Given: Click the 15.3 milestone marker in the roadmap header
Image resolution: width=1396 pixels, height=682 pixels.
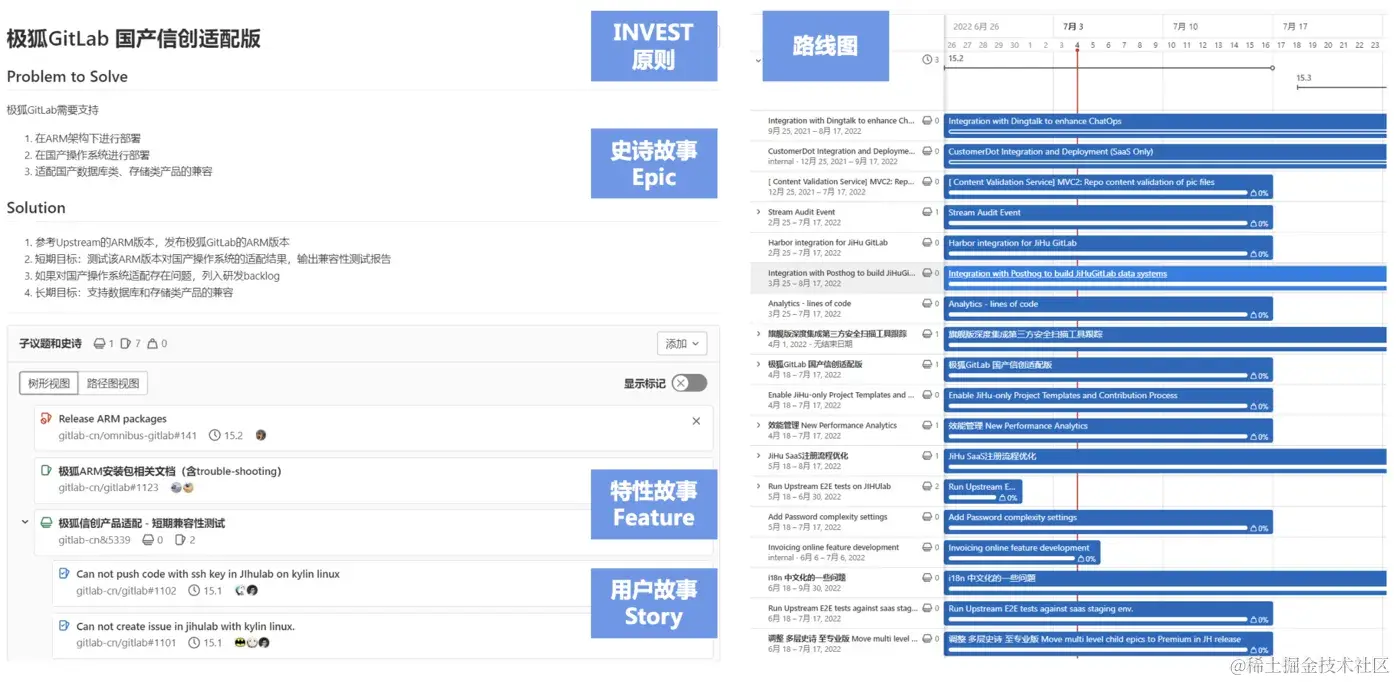Looking at the screenshot, I should click(x=1304, y=78).
